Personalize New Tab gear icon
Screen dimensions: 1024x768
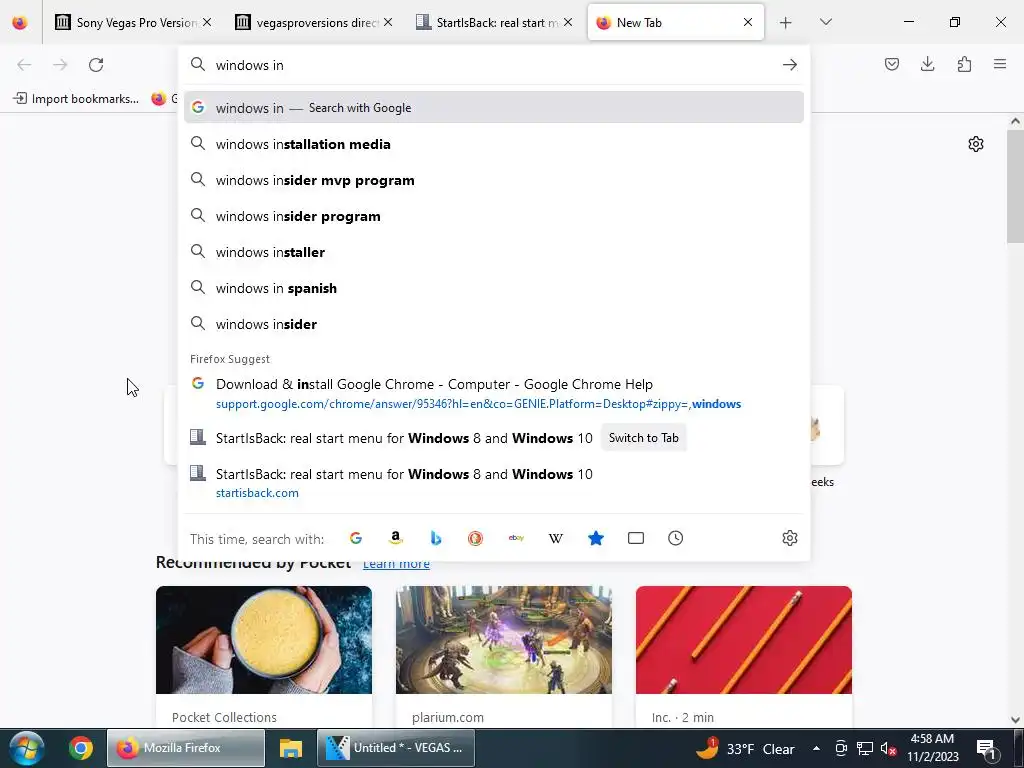(x=976, y=144)
